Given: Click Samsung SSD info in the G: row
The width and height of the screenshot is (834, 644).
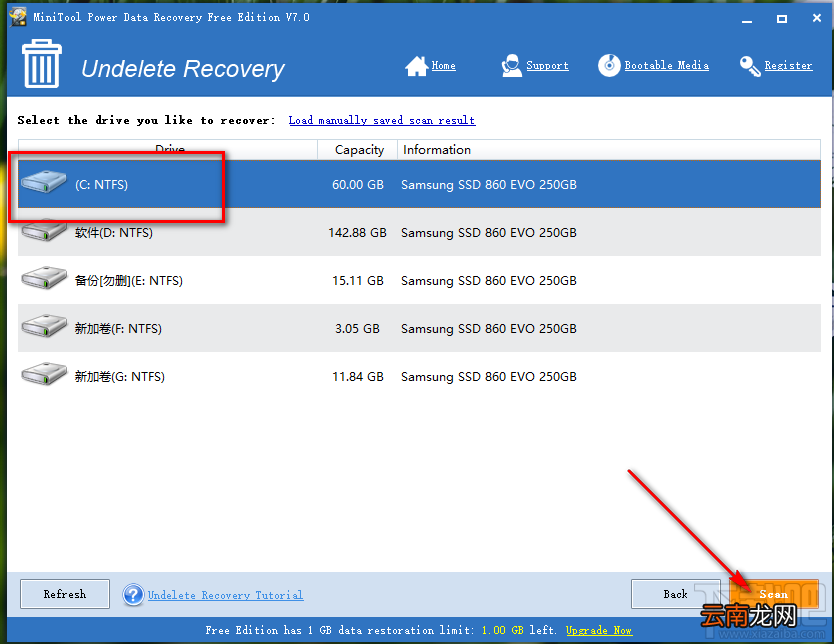Looking at the screenshot, I should point(489,377).
